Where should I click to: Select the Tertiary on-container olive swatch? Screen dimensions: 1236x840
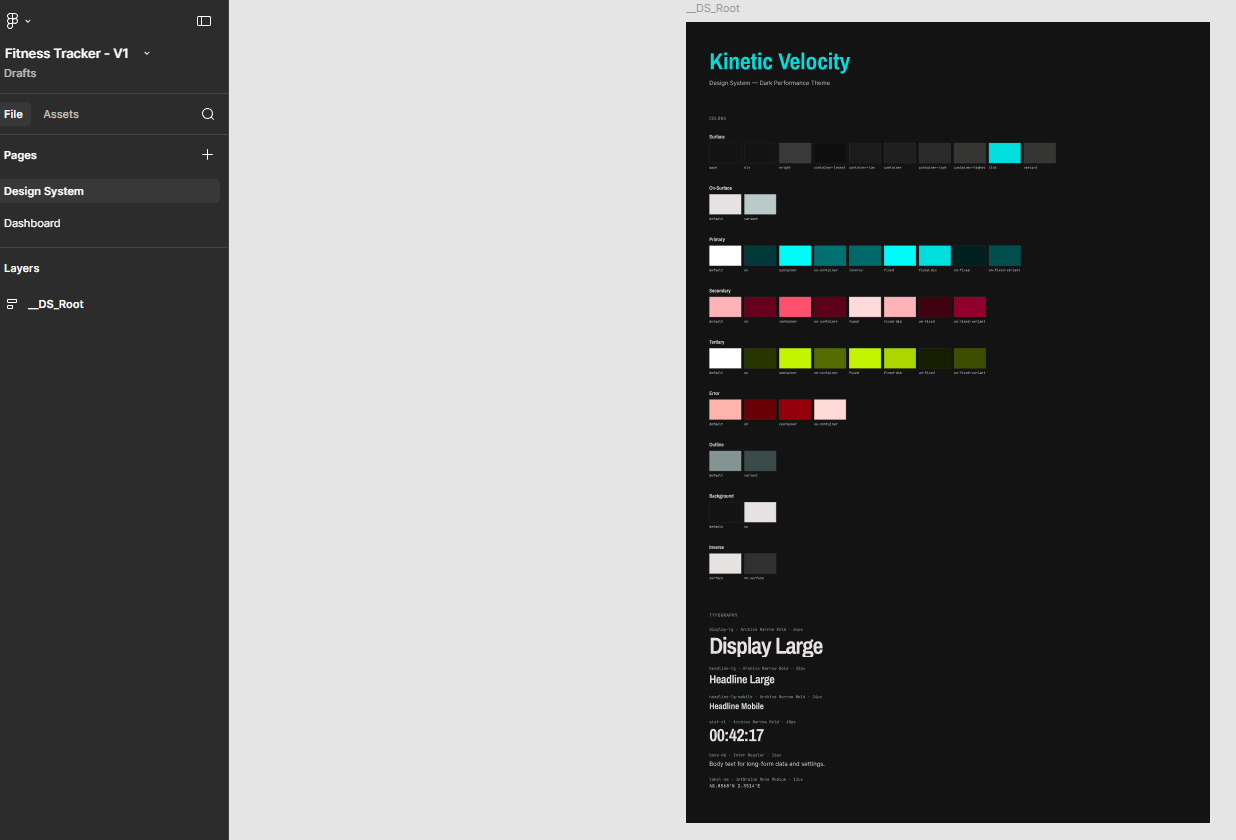pyautogui.click(x=830, y=358)
